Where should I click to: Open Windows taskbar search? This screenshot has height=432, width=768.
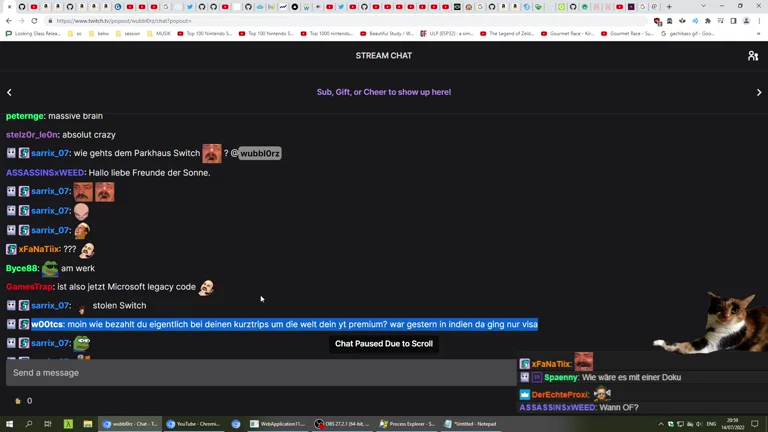tap(28, 424)
